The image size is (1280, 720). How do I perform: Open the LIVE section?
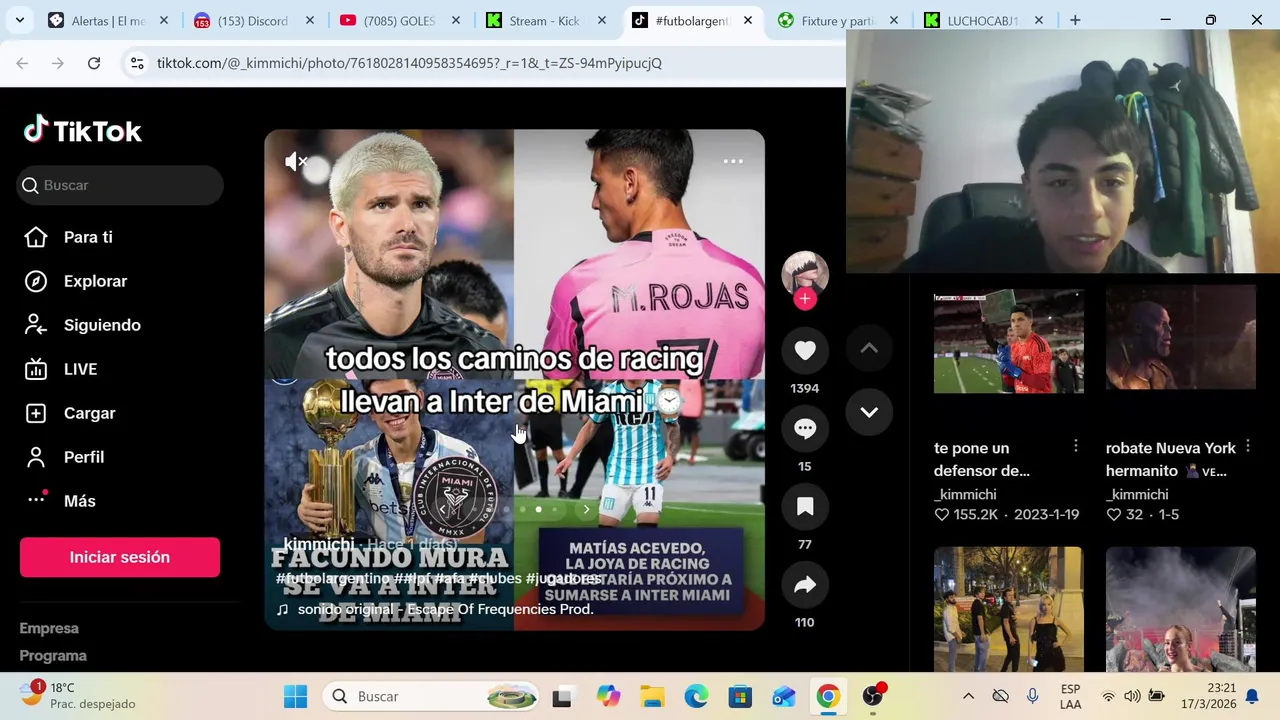click(x=80, y=369)
